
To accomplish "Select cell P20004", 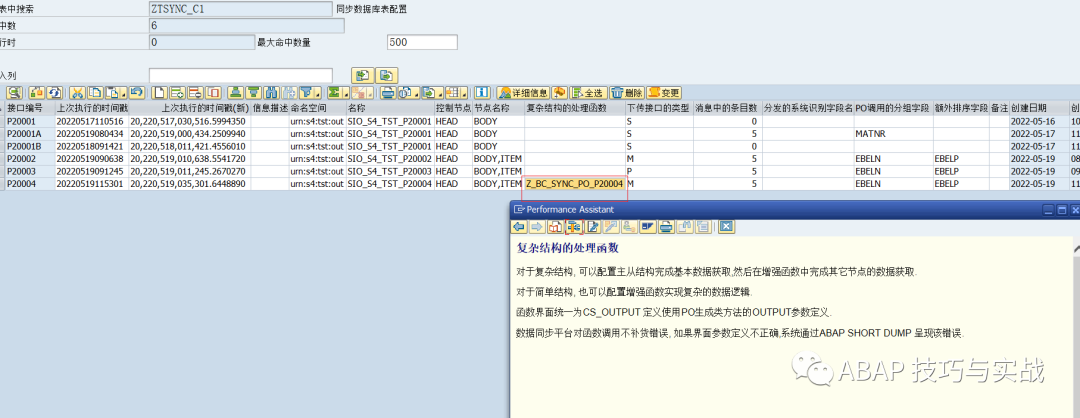I will pyautogui.click(x=30, y=184).
